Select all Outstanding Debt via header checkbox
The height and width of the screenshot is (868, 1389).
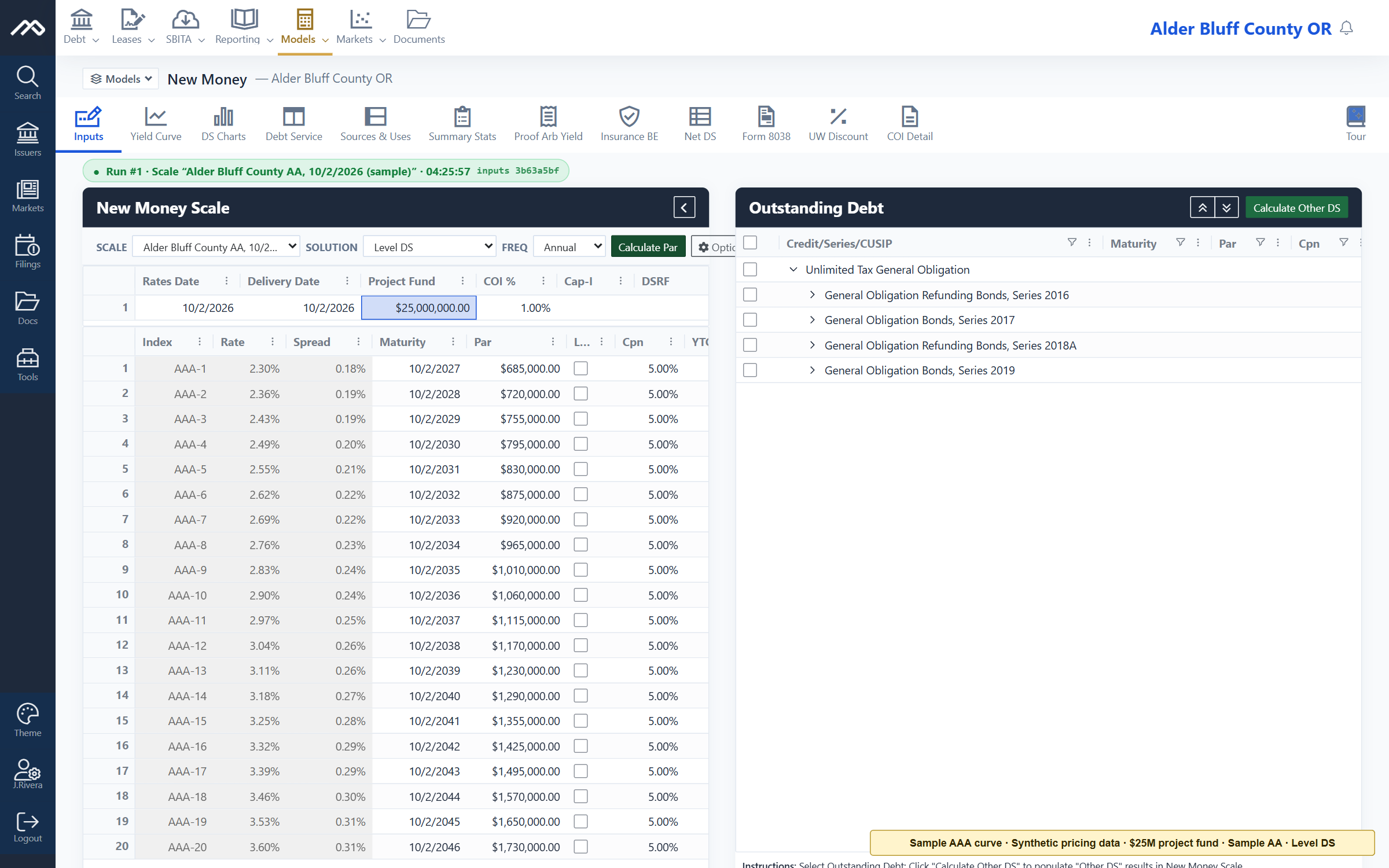point(750,243)
